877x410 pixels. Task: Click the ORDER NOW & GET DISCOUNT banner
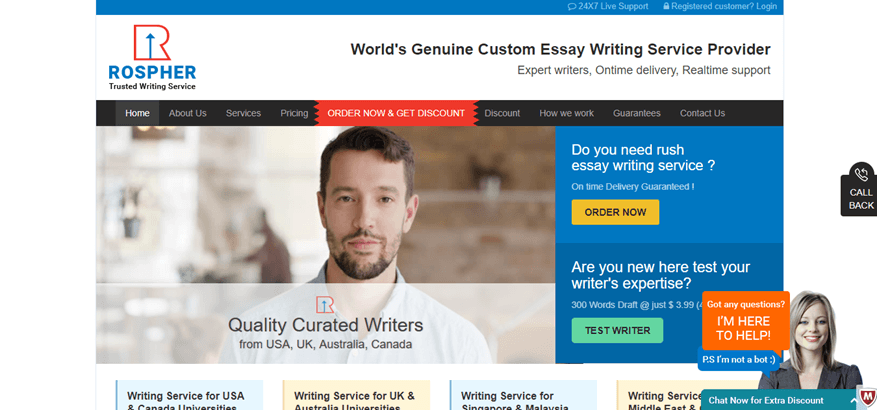pos(396,113)
